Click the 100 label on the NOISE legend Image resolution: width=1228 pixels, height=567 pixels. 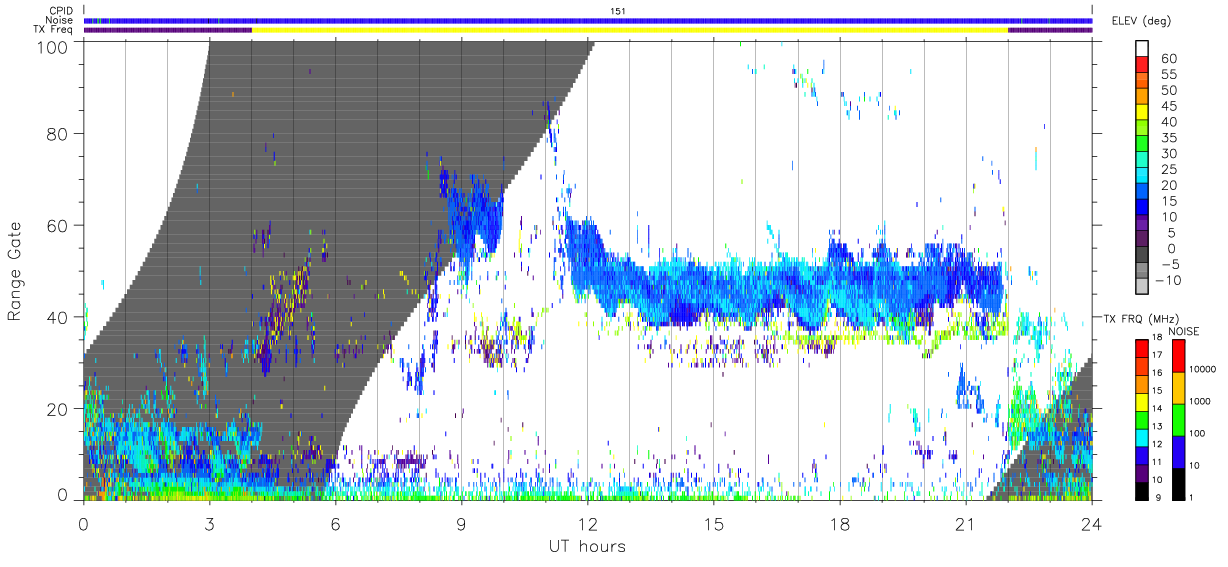(1198, 433)
